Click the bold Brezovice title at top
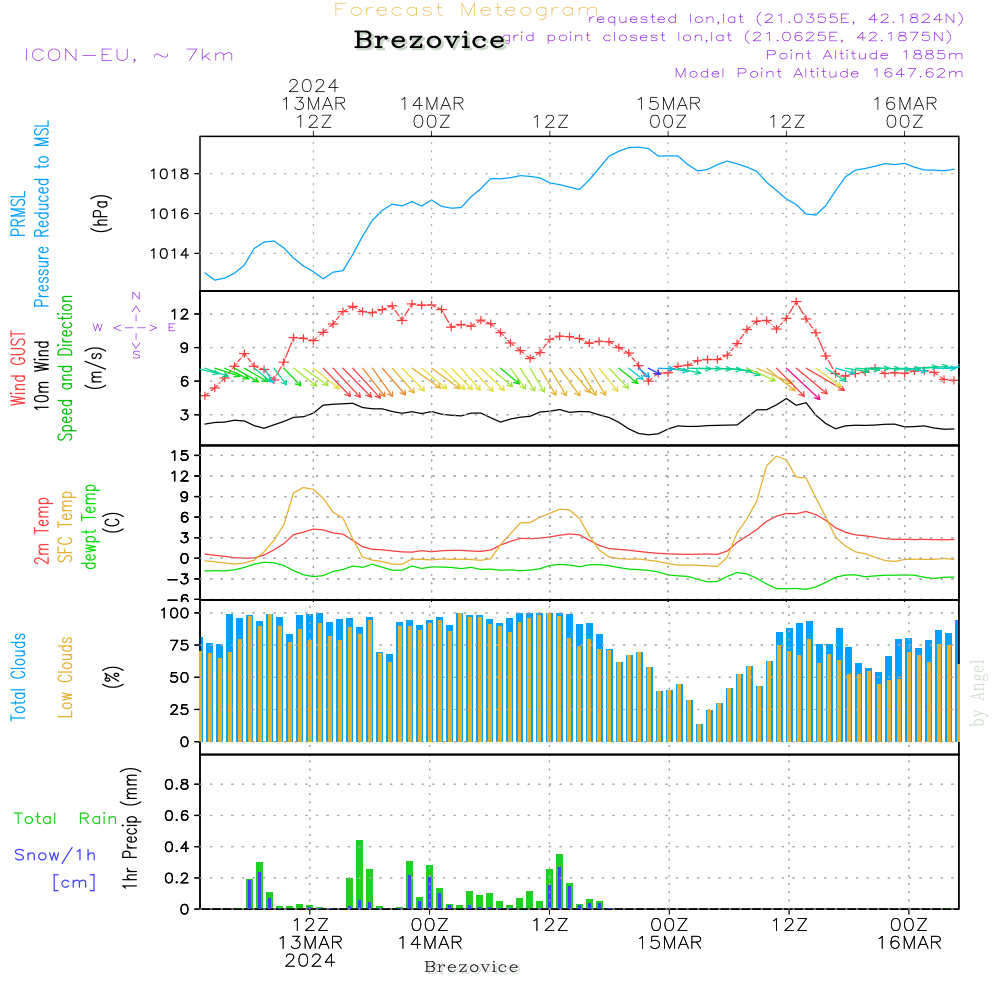 429,40
